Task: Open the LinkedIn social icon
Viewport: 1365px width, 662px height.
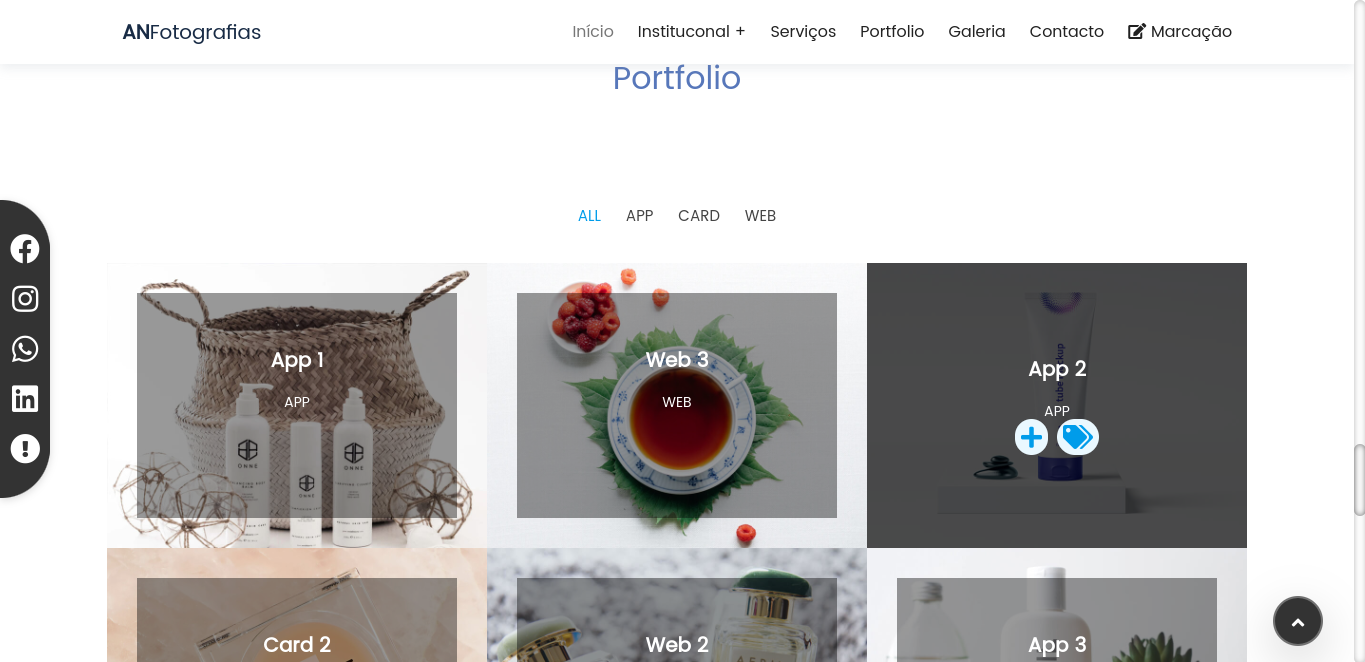Action: point(25,399)
